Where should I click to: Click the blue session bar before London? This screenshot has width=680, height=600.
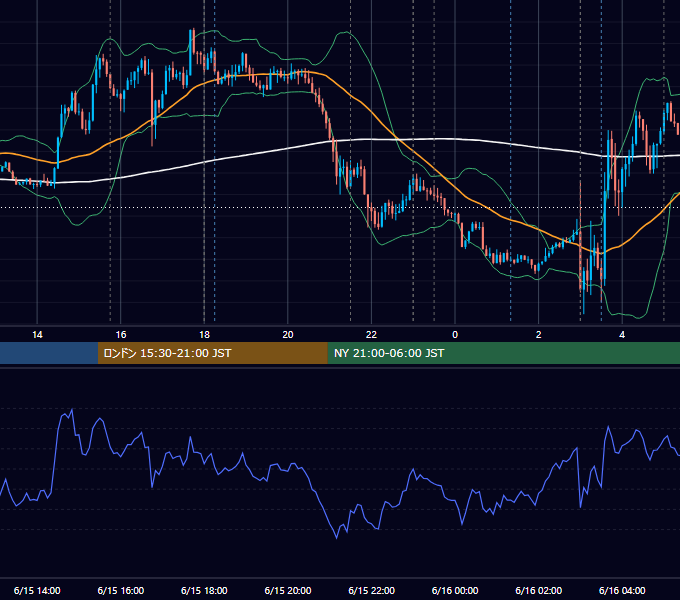click(x=49, y=353)
